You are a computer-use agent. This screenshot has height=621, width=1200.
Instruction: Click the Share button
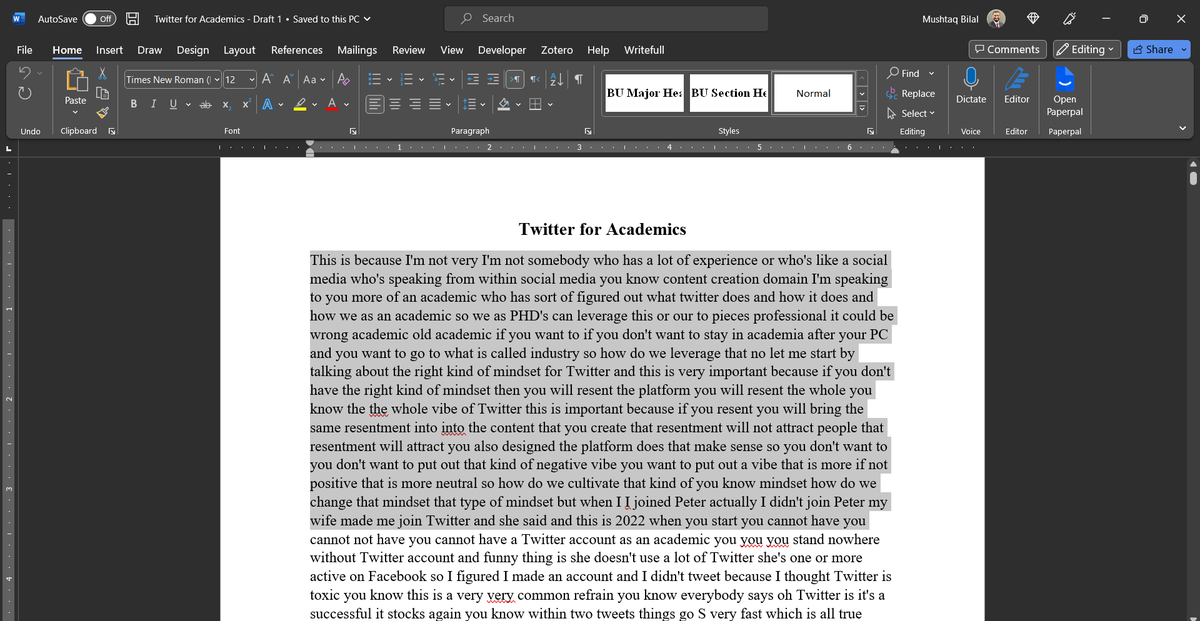1152,49
